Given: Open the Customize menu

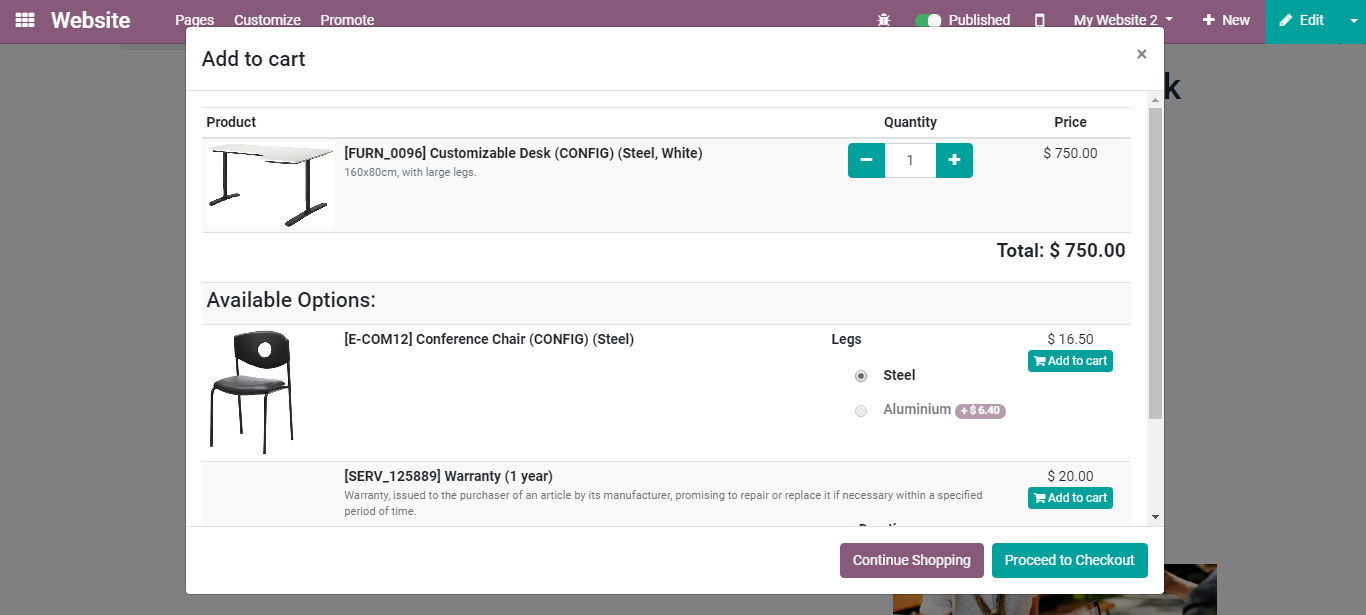Looking at the screenshot, I should pos(267,20).
